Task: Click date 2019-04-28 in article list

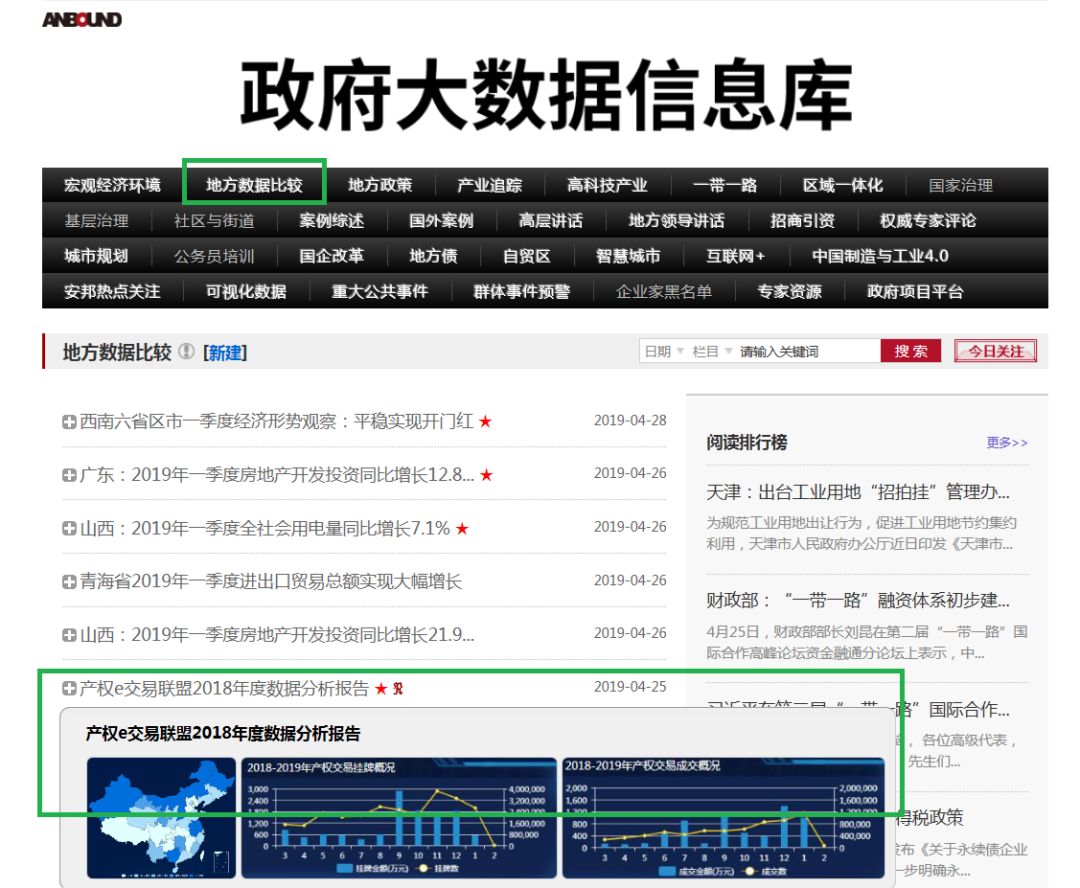Action: coord(630,420)
